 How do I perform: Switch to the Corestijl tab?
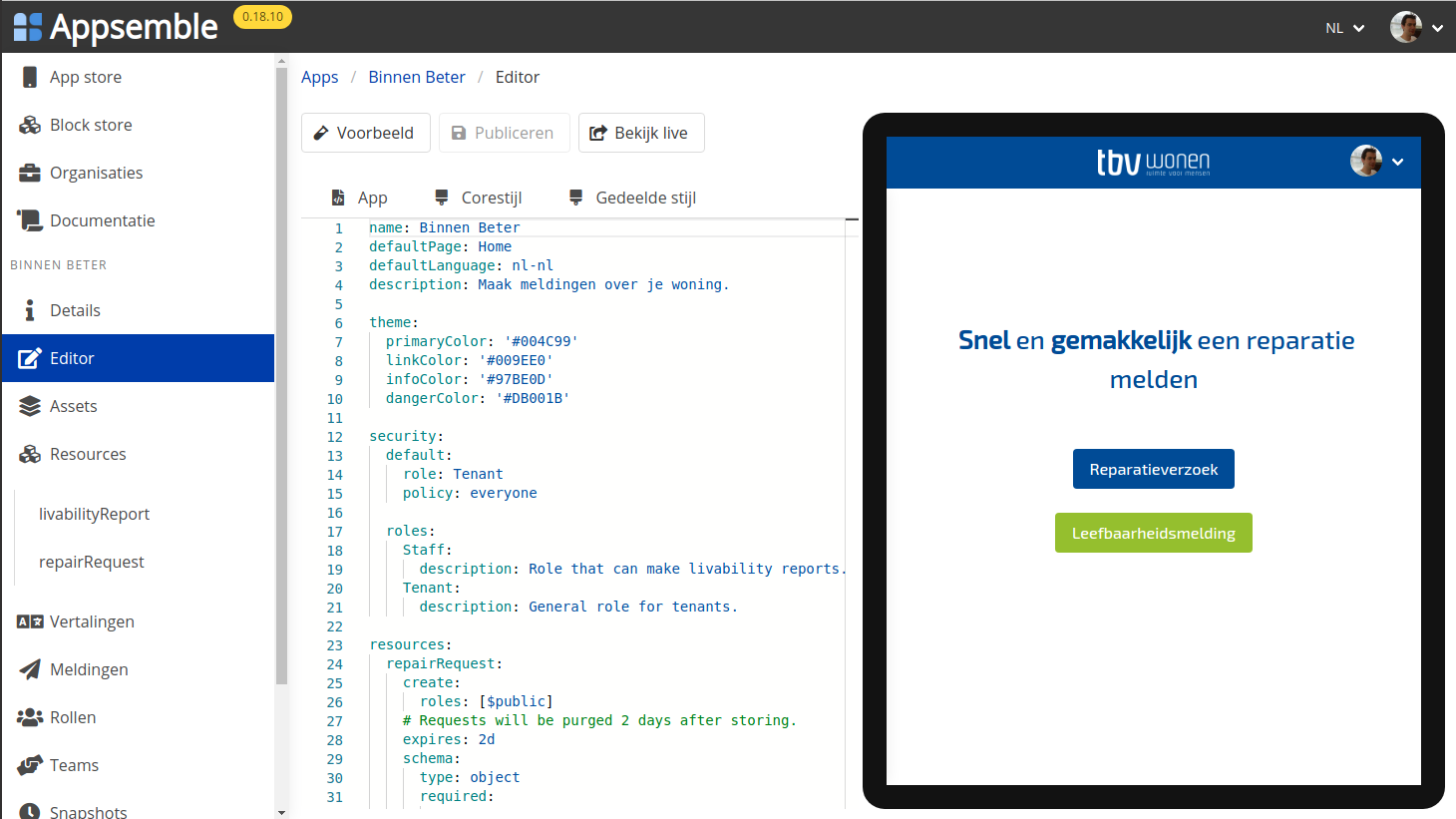pos(478,197)
